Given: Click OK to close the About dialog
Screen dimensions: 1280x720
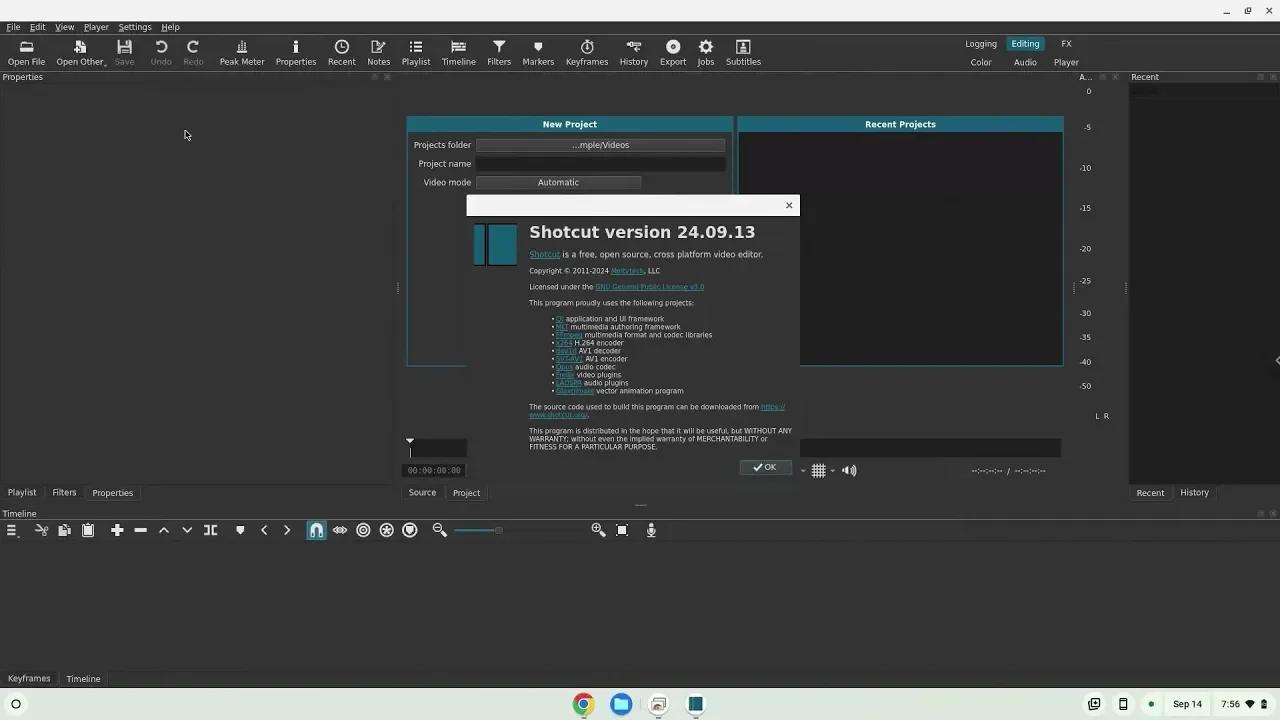Looking at the screenshot, I should pos(765,467).
